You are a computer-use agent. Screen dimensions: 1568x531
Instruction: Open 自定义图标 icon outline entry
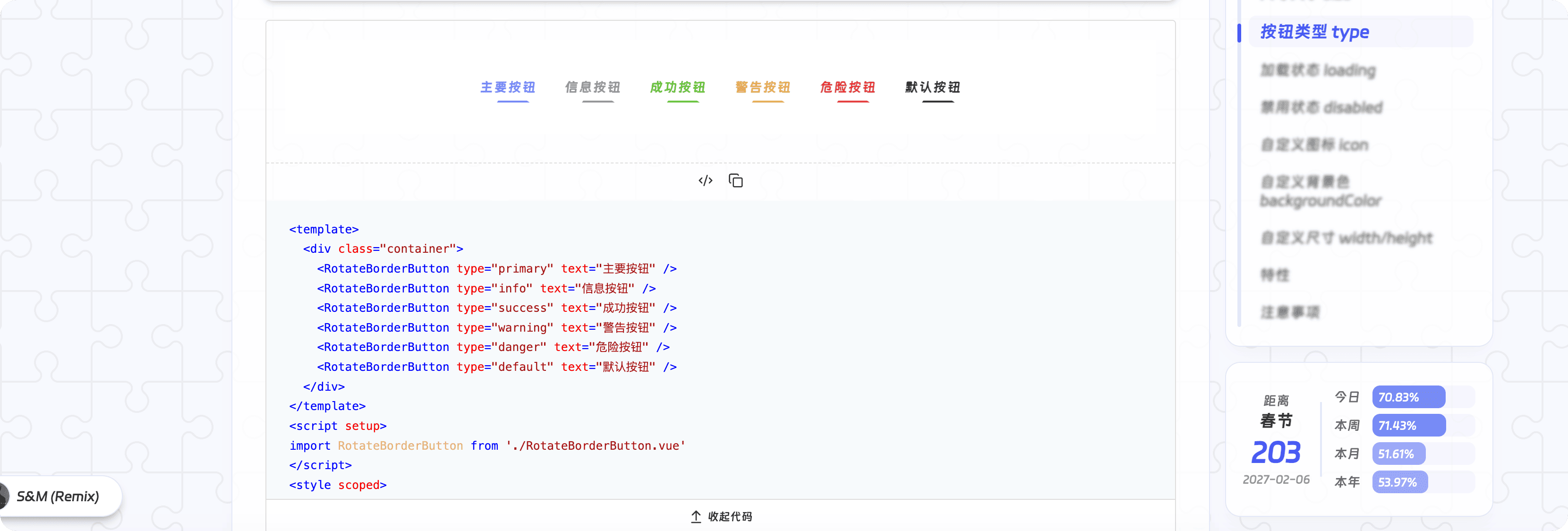pos(1314,145)
